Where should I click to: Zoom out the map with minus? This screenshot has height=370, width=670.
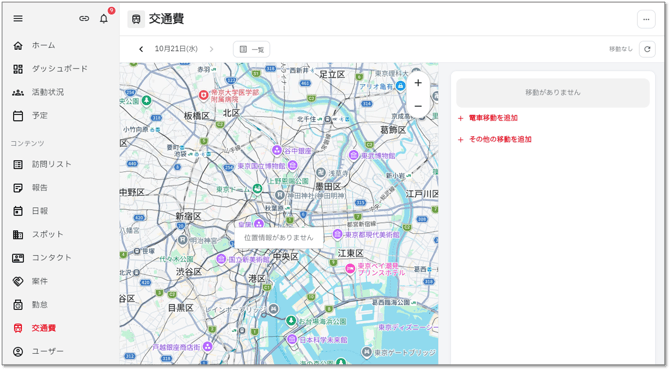(418, 106)
